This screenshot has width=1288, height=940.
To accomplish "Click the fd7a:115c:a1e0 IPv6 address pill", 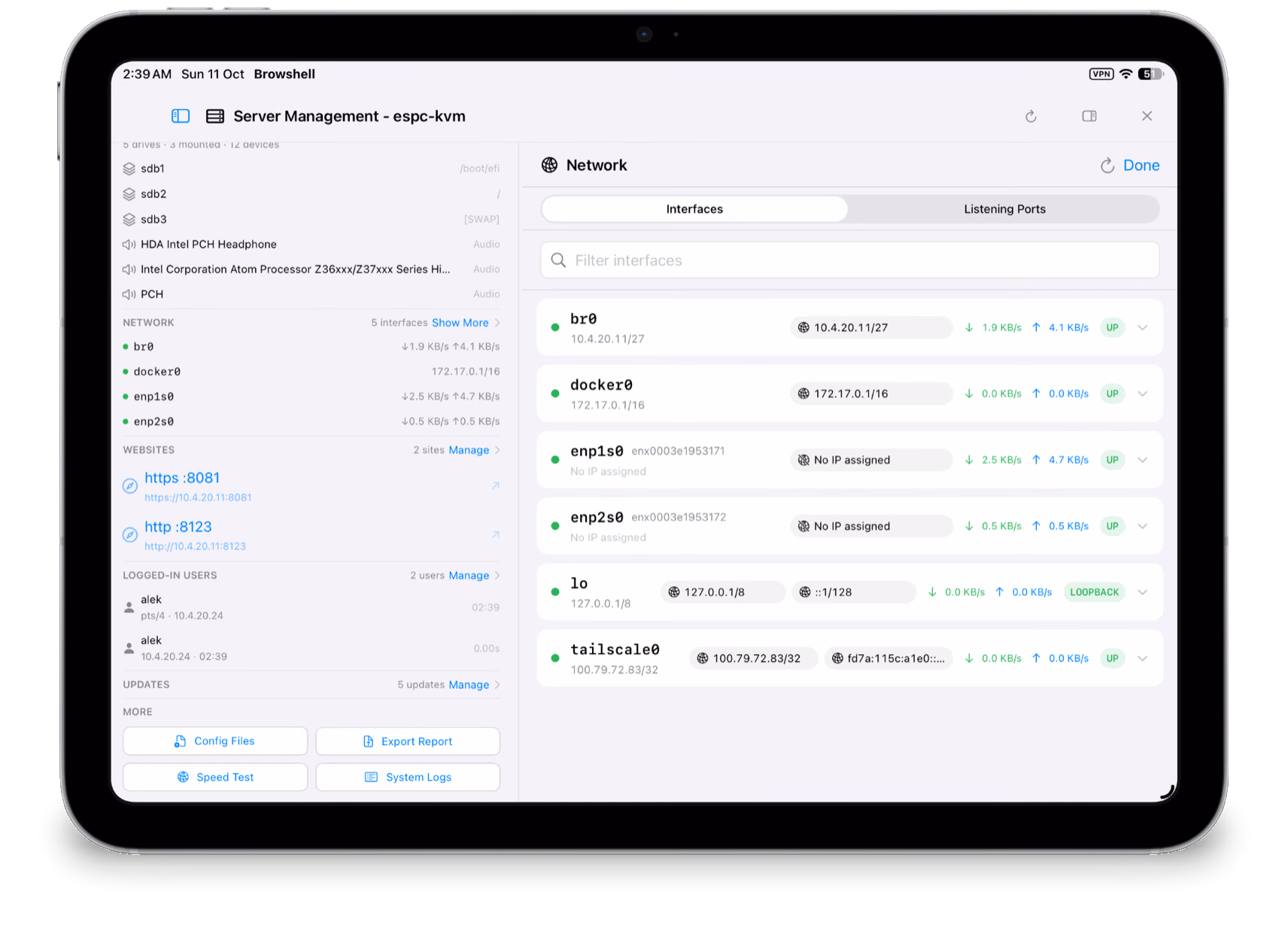I will pos(889,659).
